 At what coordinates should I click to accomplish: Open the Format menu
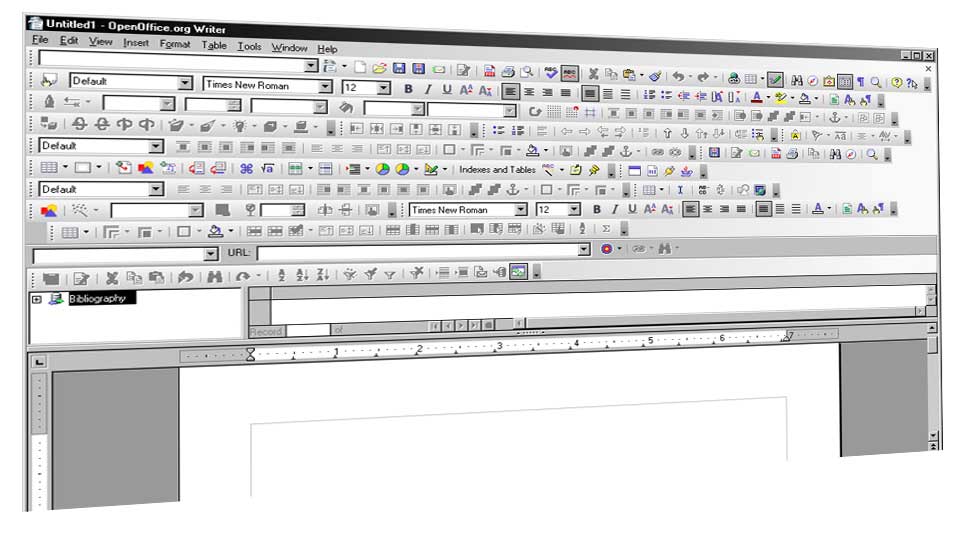tap(175, 44)
